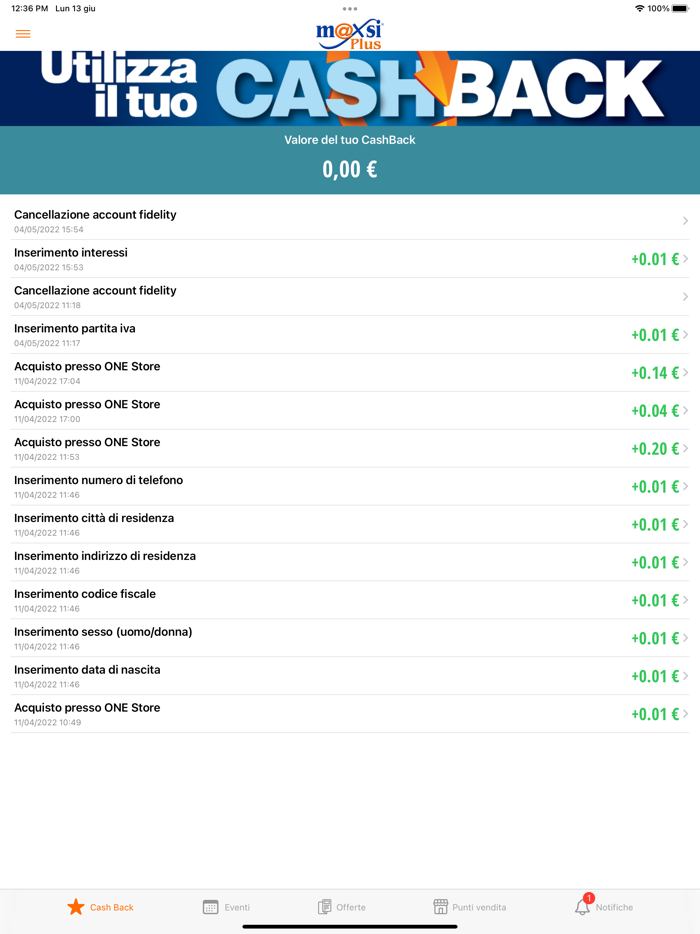Switch to the Notifiche tab label

click(614, 907)
